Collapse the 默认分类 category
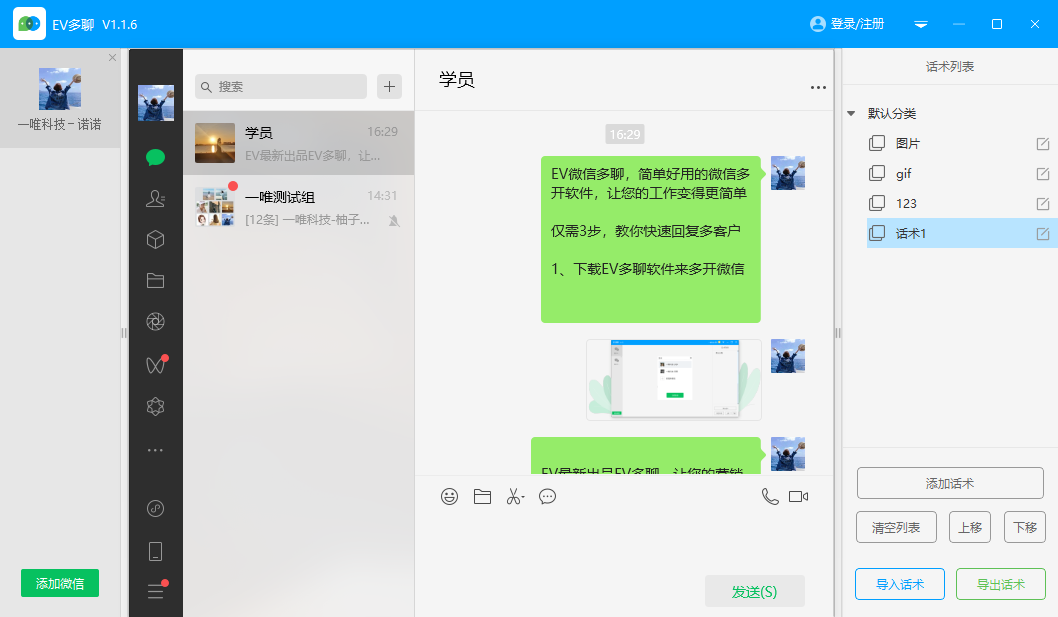This screenshot has width=1058, height=617. (x=851, y=114)
